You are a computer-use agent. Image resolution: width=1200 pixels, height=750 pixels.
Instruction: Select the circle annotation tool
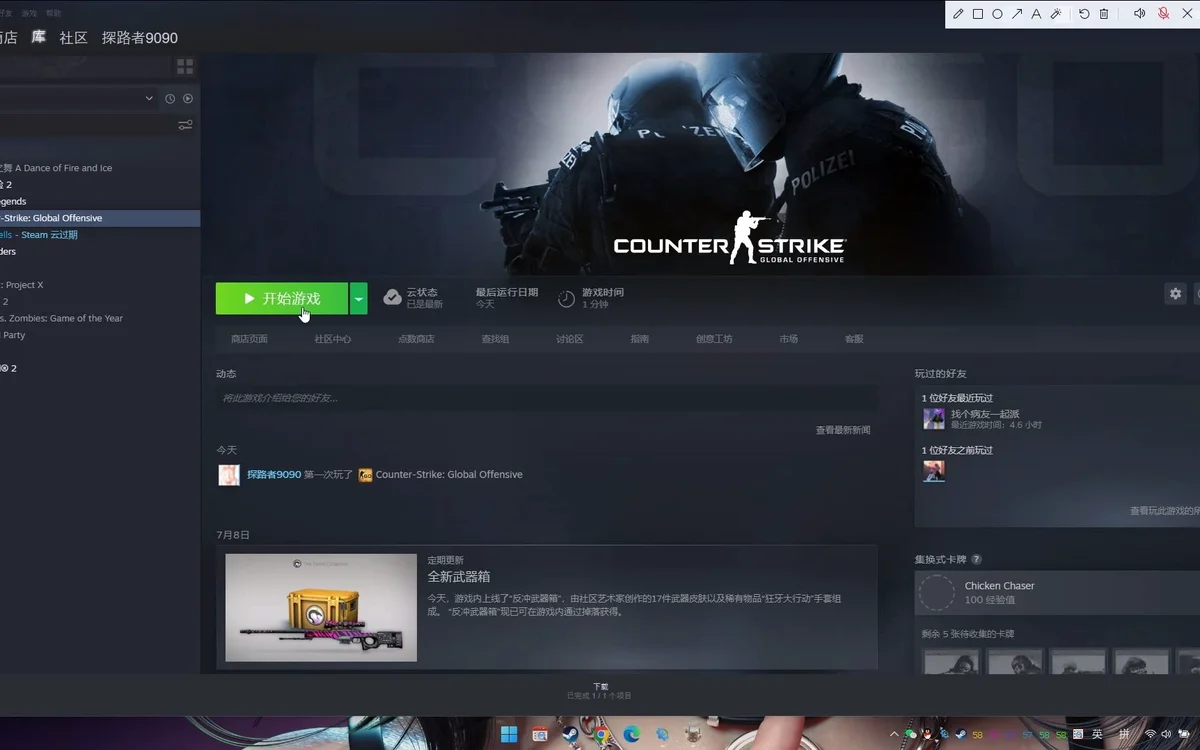[x=997, y=14]
